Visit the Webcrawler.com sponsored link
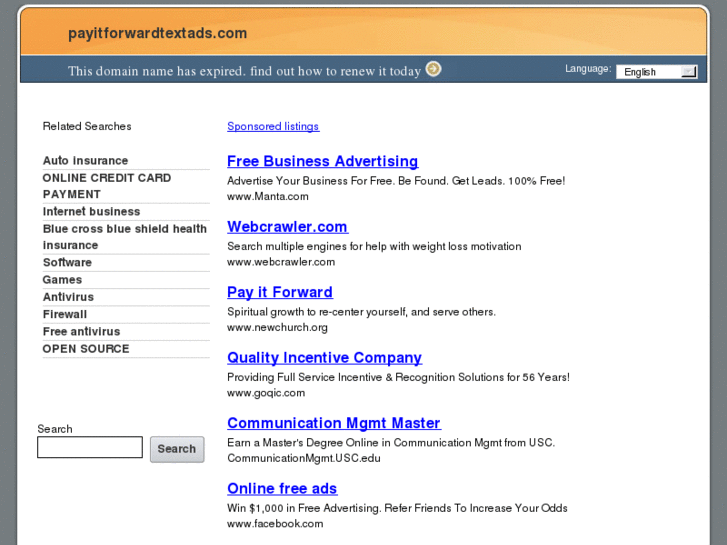The height and width of the screenshot is (545, 727). (288, 226)
